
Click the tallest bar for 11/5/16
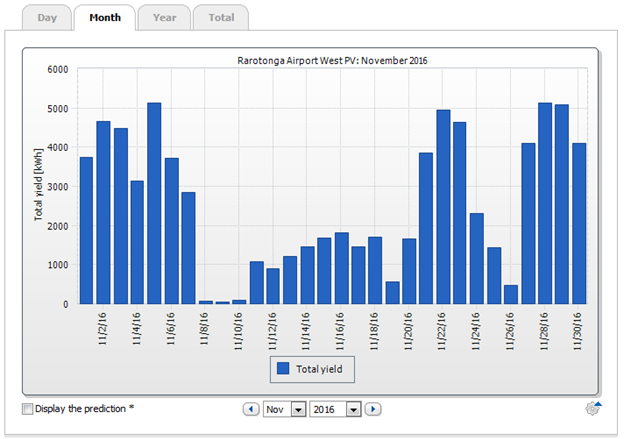(154, 203)
